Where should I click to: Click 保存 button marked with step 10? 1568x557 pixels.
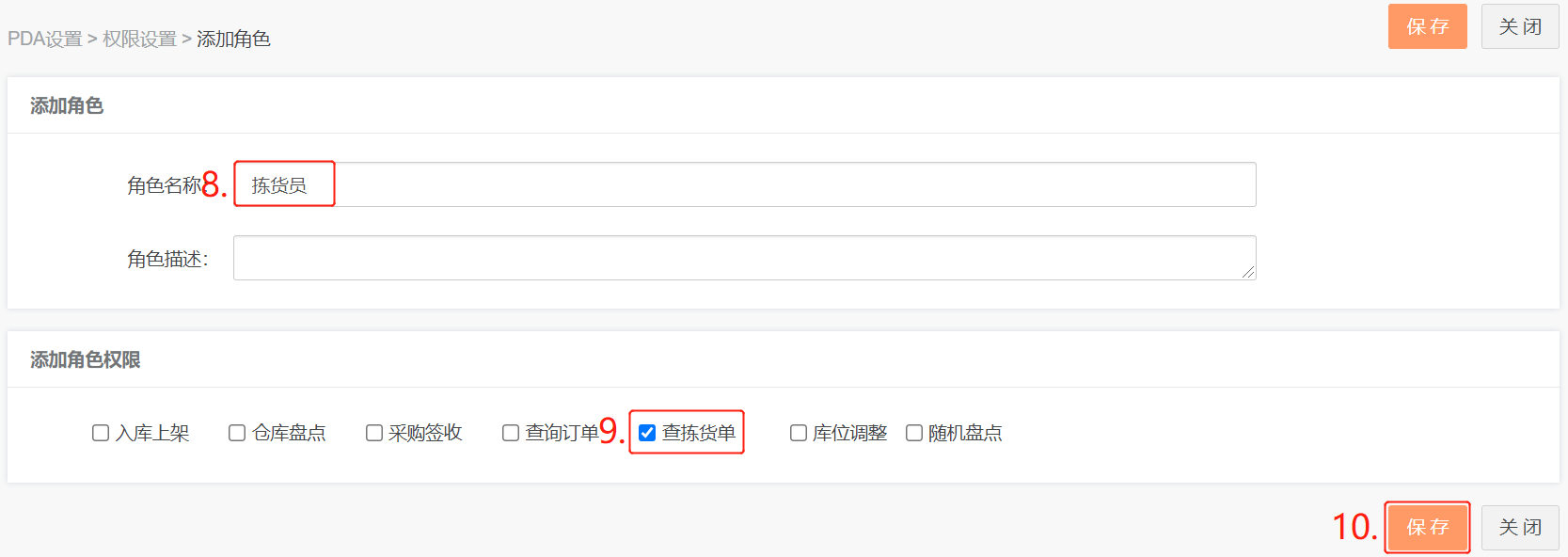coord(1428,527)
